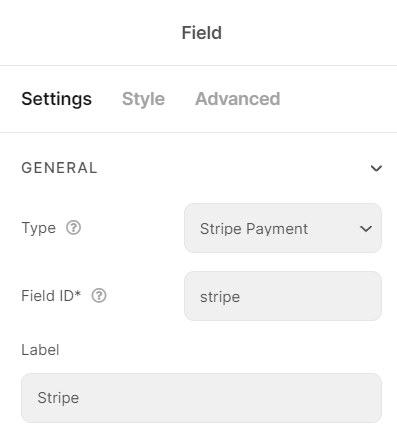The height and width of the screenshot is (430, 397).
Task: Place cursor after Stripe in the Label box
Action: click(80, 398)
